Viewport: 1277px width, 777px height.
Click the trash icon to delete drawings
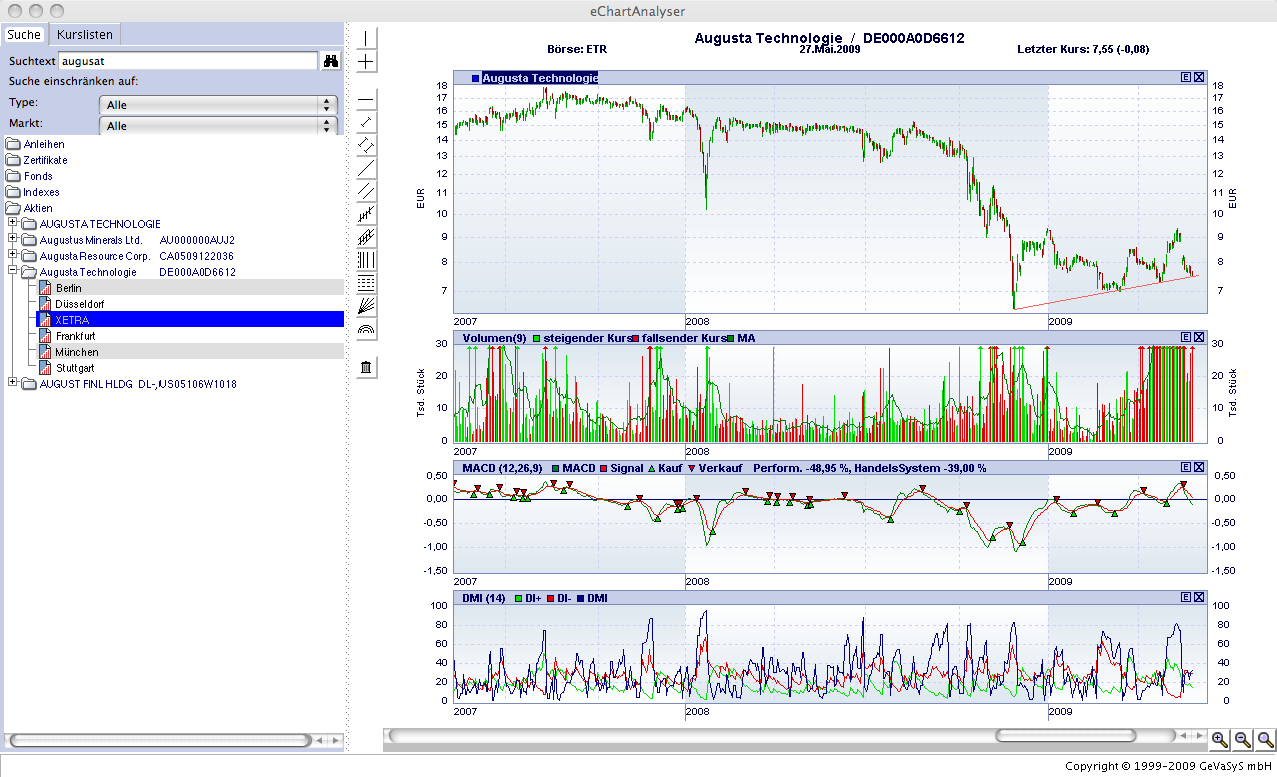[x=365, y=366]
